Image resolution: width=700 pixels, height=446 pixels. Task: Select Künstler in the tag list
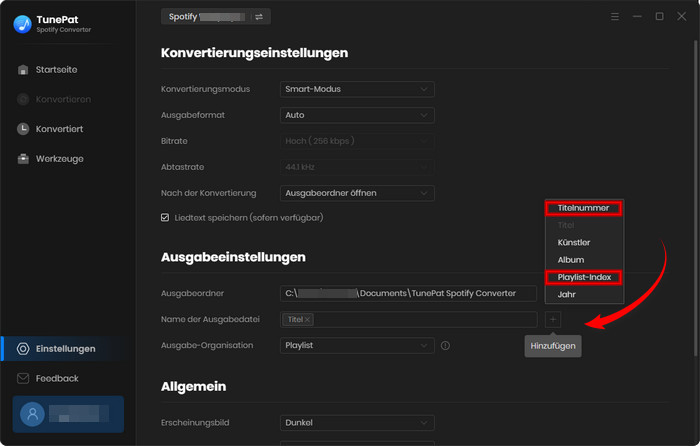click(x=574, y=243)
